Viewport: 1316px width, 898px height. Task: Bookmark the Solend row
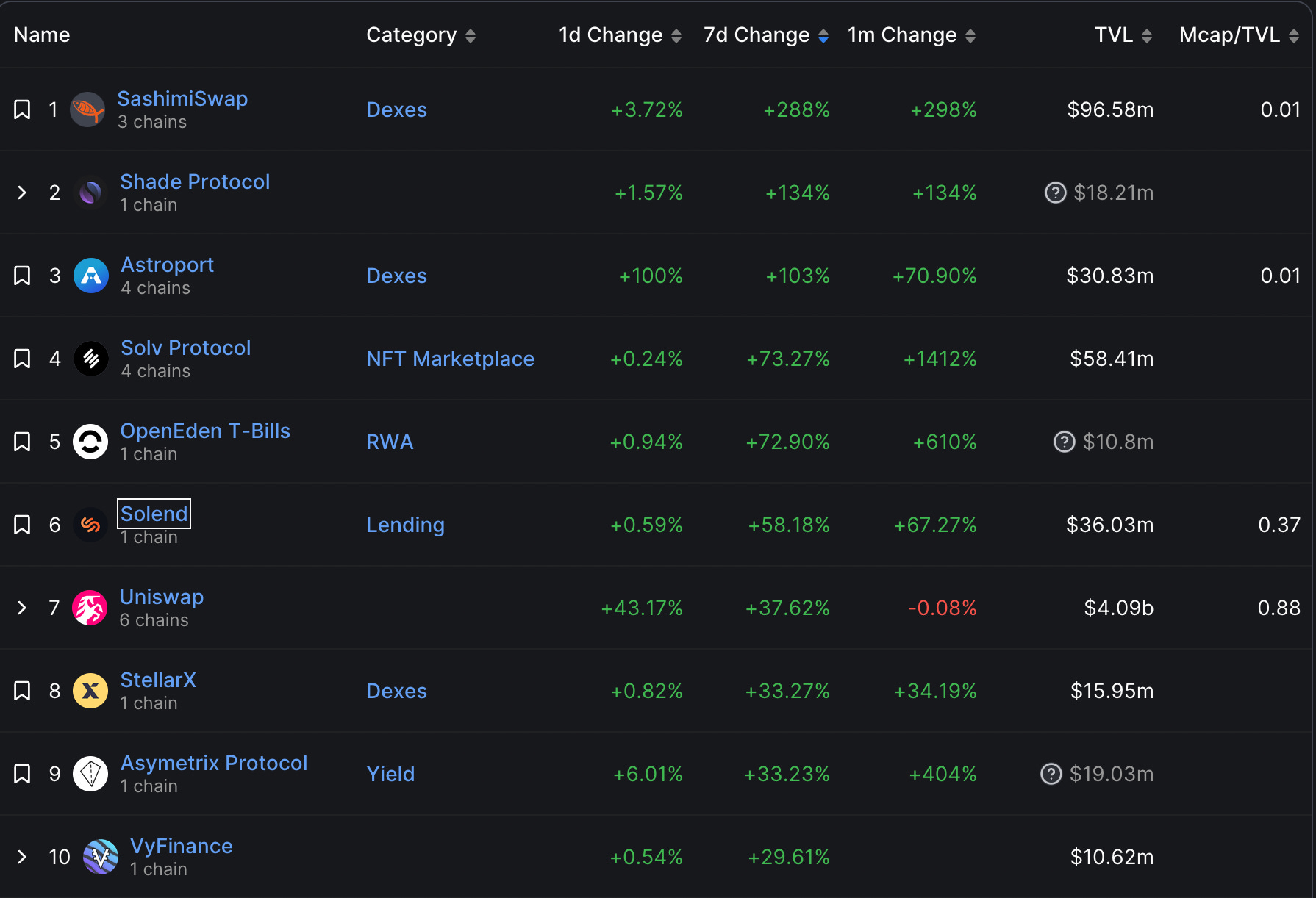coord(22,525)
